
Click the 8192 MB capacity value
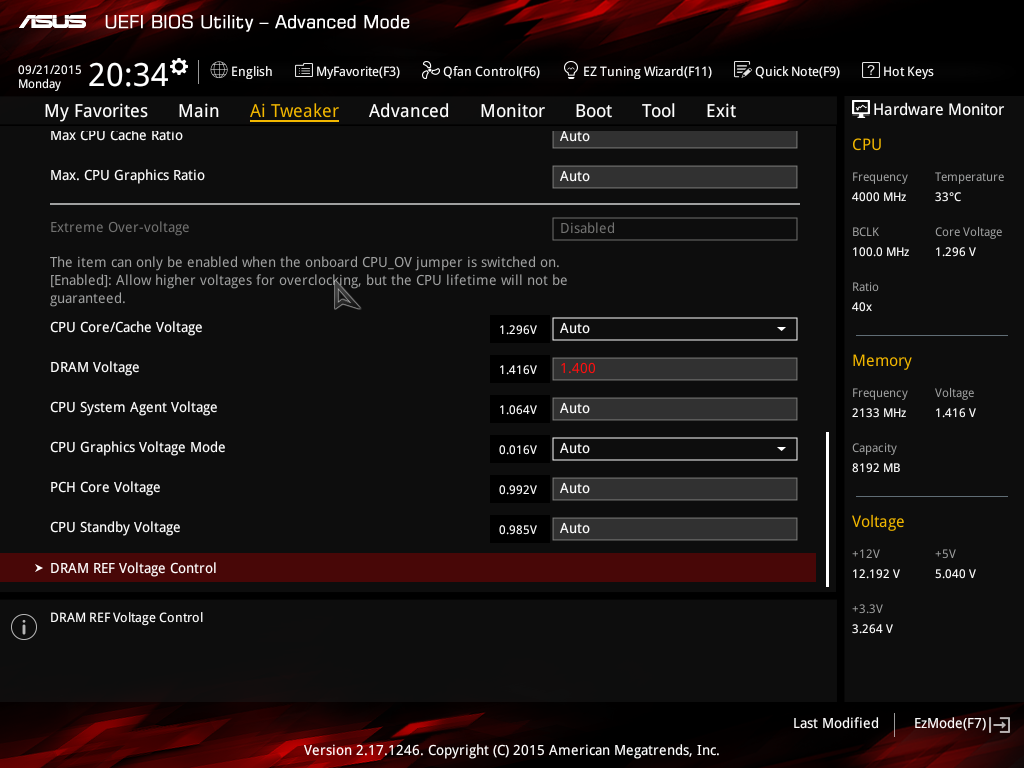(876, 468)
